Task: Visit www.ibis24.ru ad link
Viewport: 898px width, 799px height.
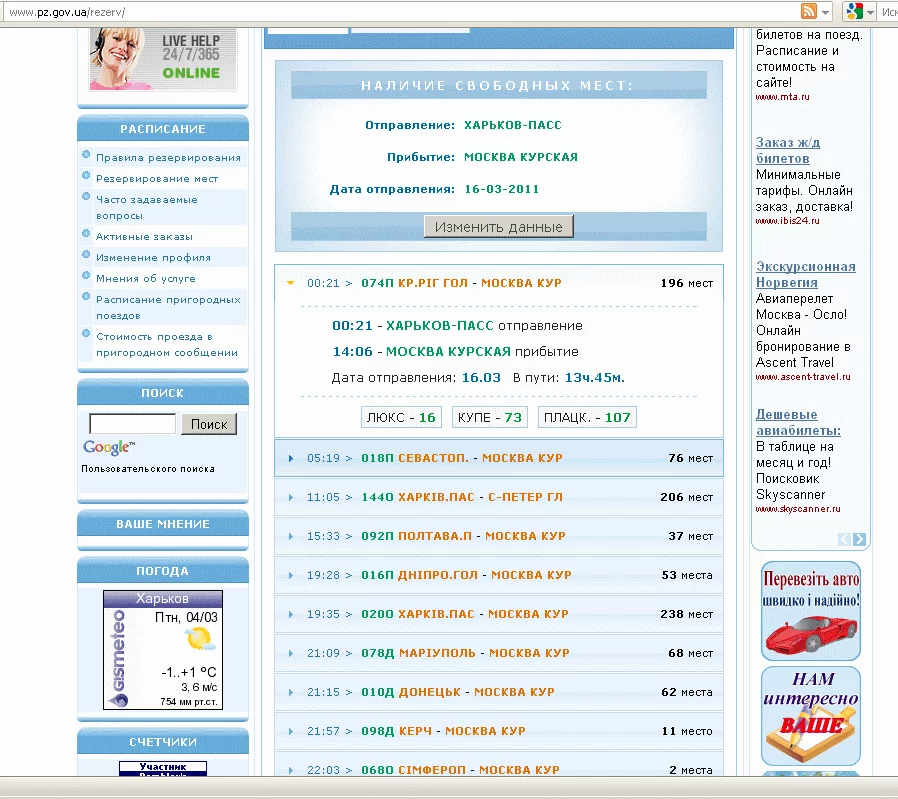Action: (x=787, y=221)
